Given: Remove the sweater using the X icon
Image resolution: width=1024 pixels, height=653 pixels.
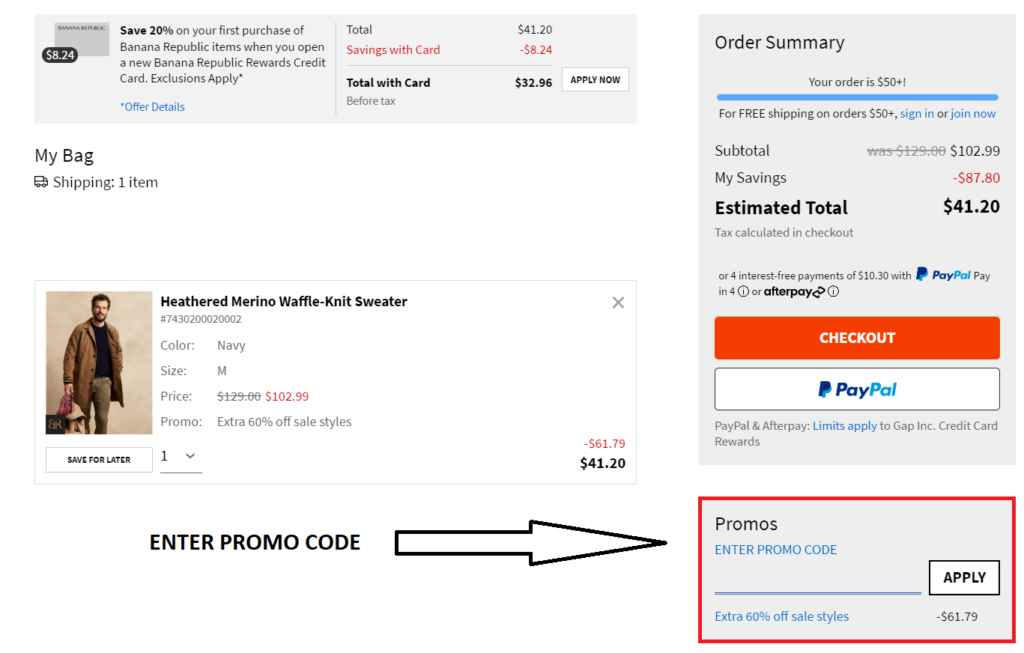Looking at the screenshot, I should [x=618, y=302].
